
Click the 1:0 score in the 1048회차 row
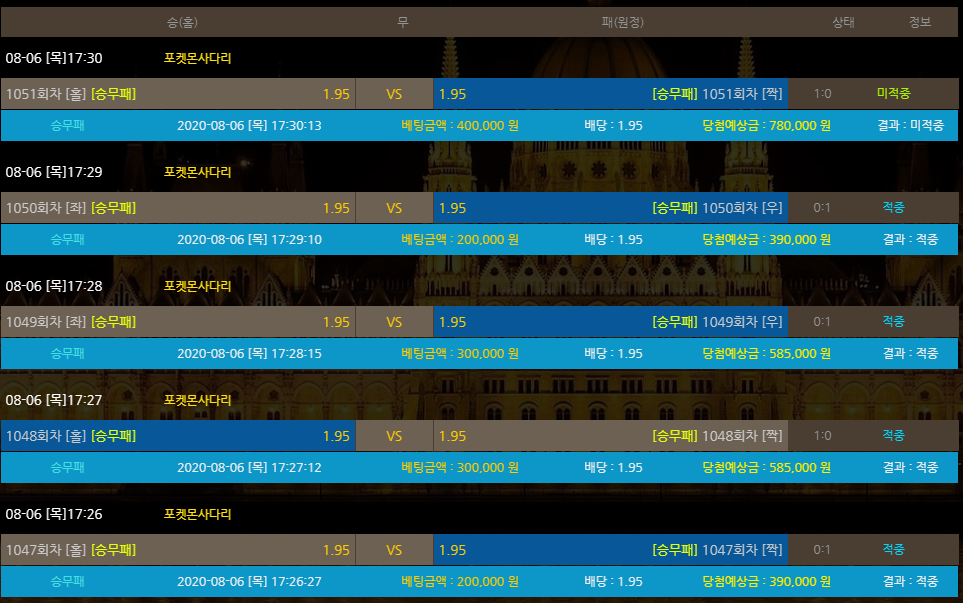tap(822, 436)
